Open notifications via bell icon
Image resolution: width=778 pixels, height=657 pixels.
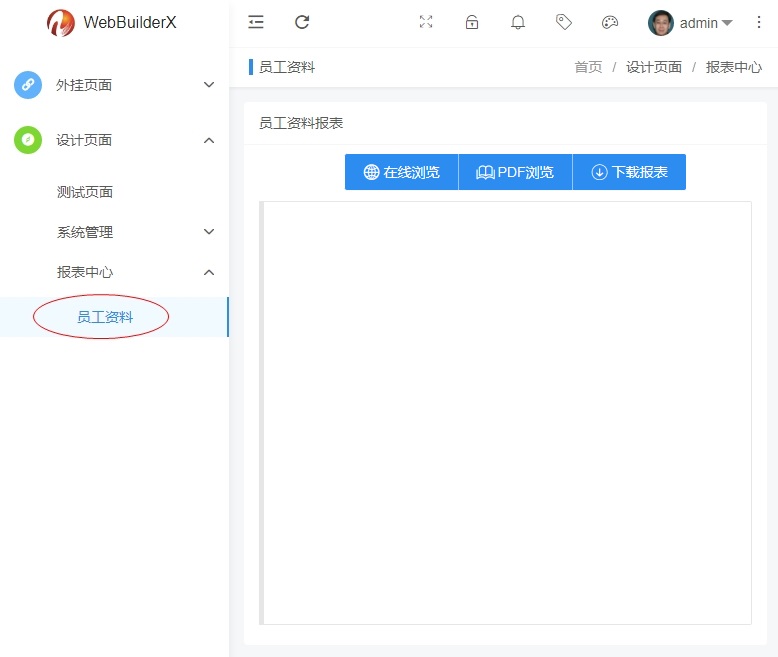pyautogui.click(x=518, y=22)
